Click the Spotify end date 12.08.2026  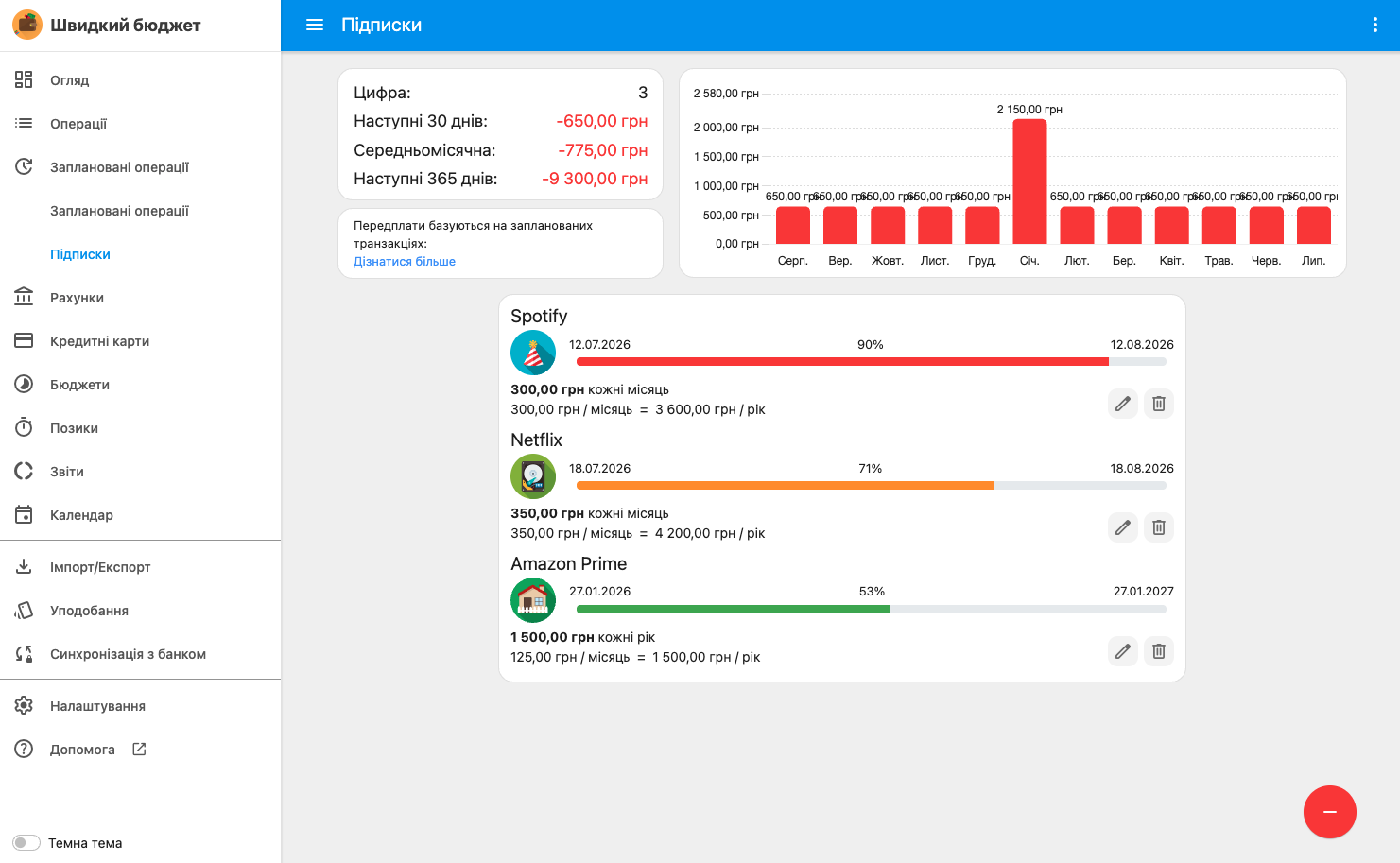click(1142, 344)
